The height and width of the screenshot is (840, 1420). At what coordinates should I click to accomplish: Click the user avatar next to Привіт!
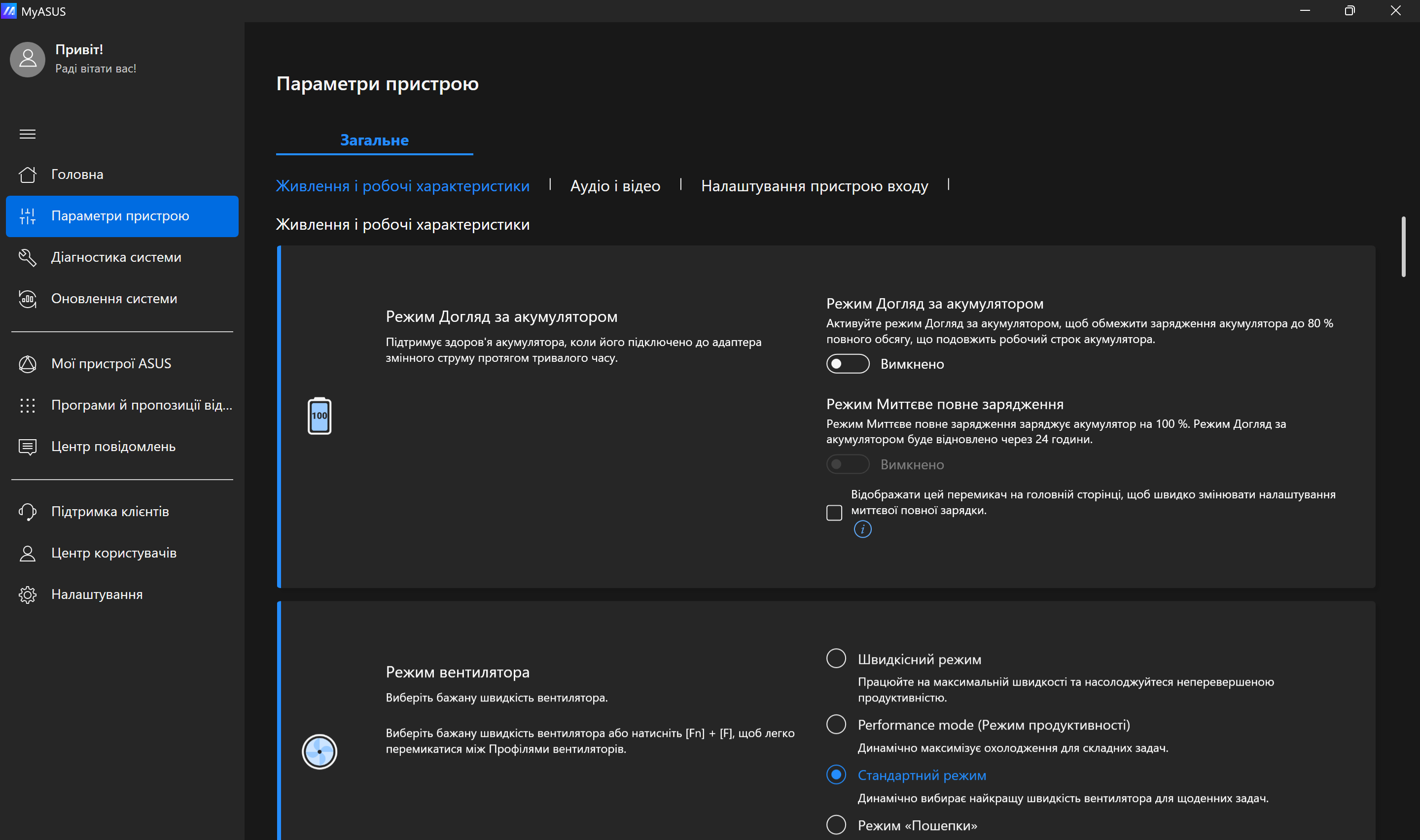pyautogui.click(x=27, y=59)
